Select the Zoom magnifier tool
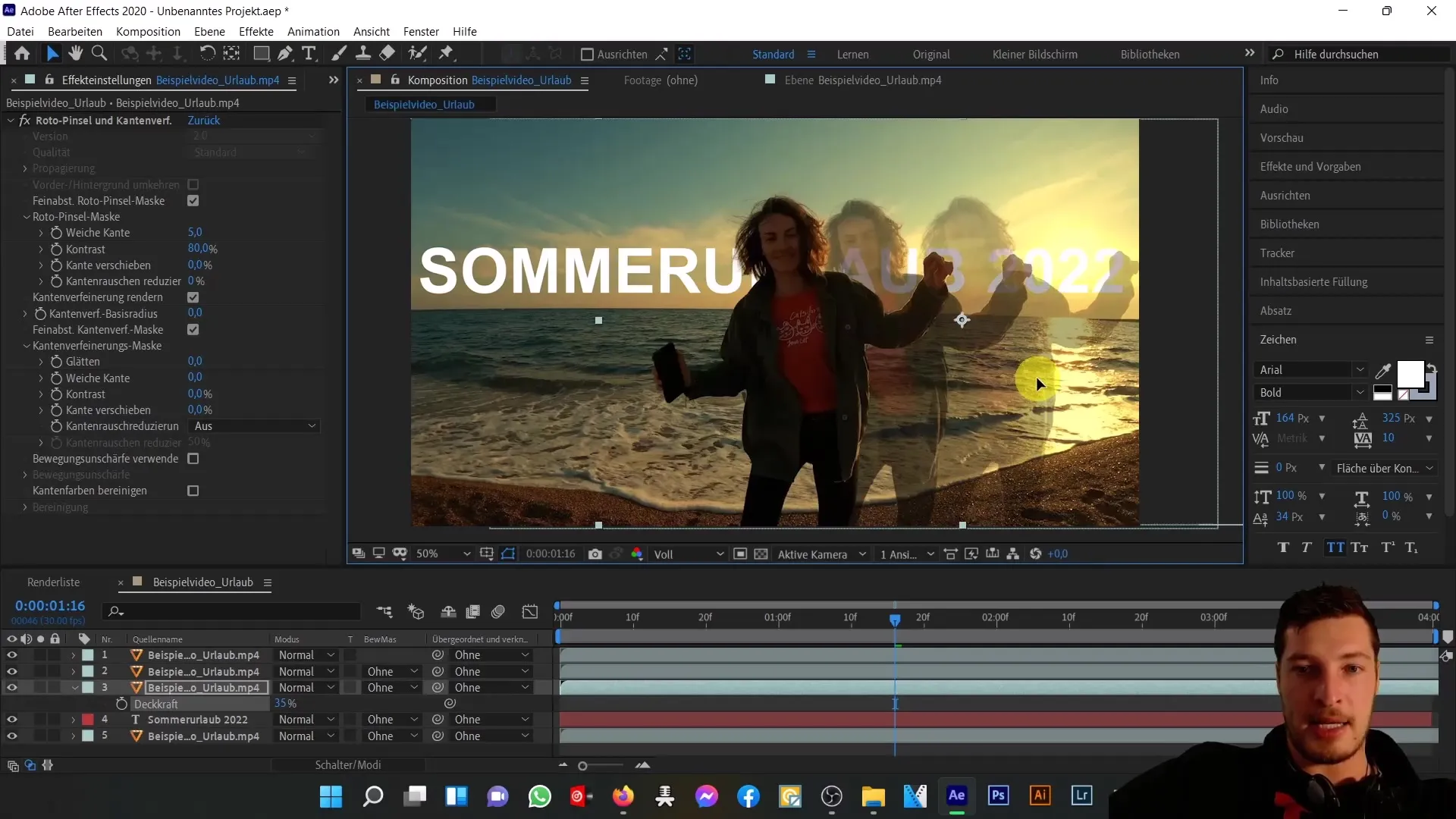 coord(99,54)
